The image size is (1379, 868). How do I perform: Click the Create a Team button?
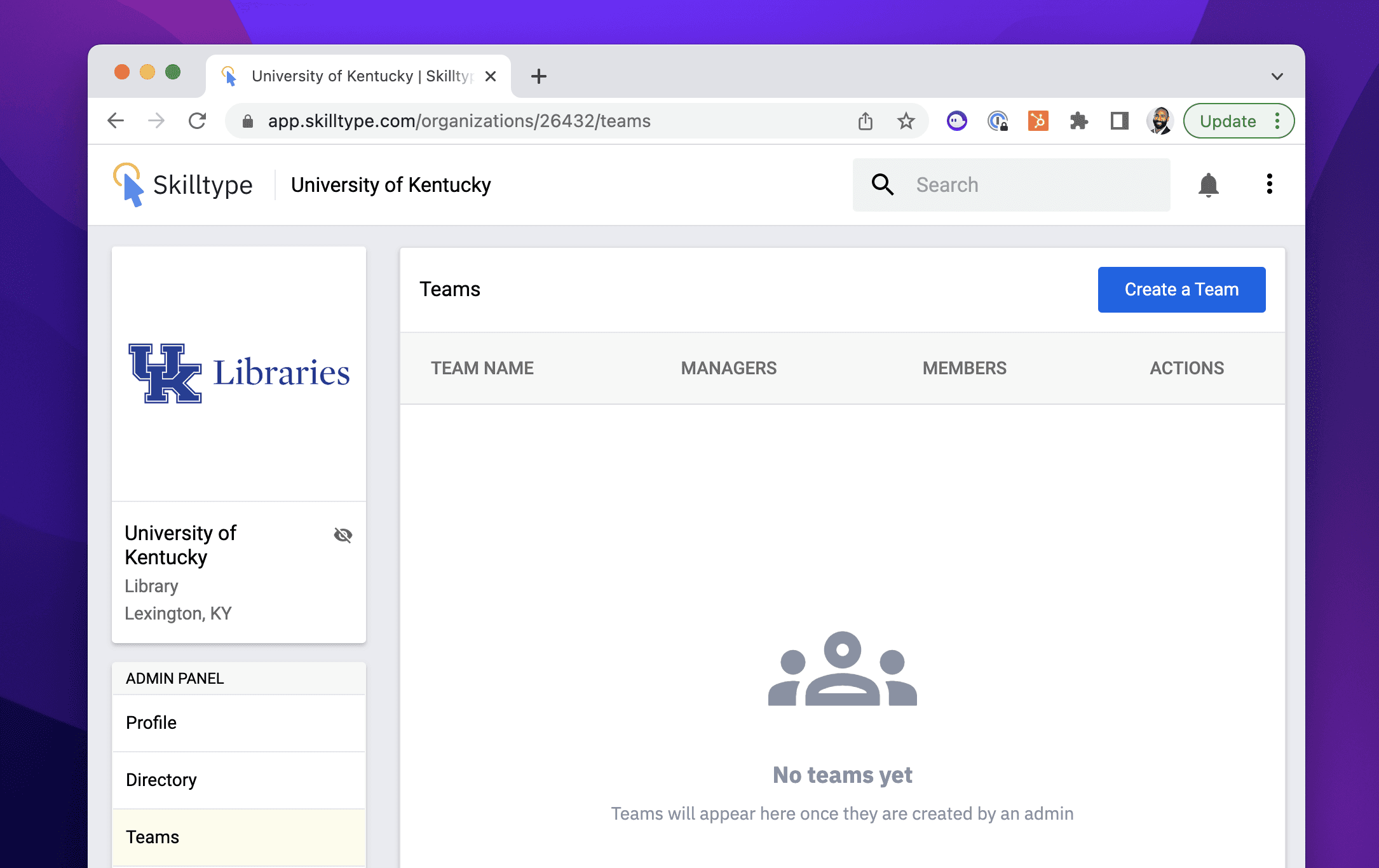(1181, 290)
